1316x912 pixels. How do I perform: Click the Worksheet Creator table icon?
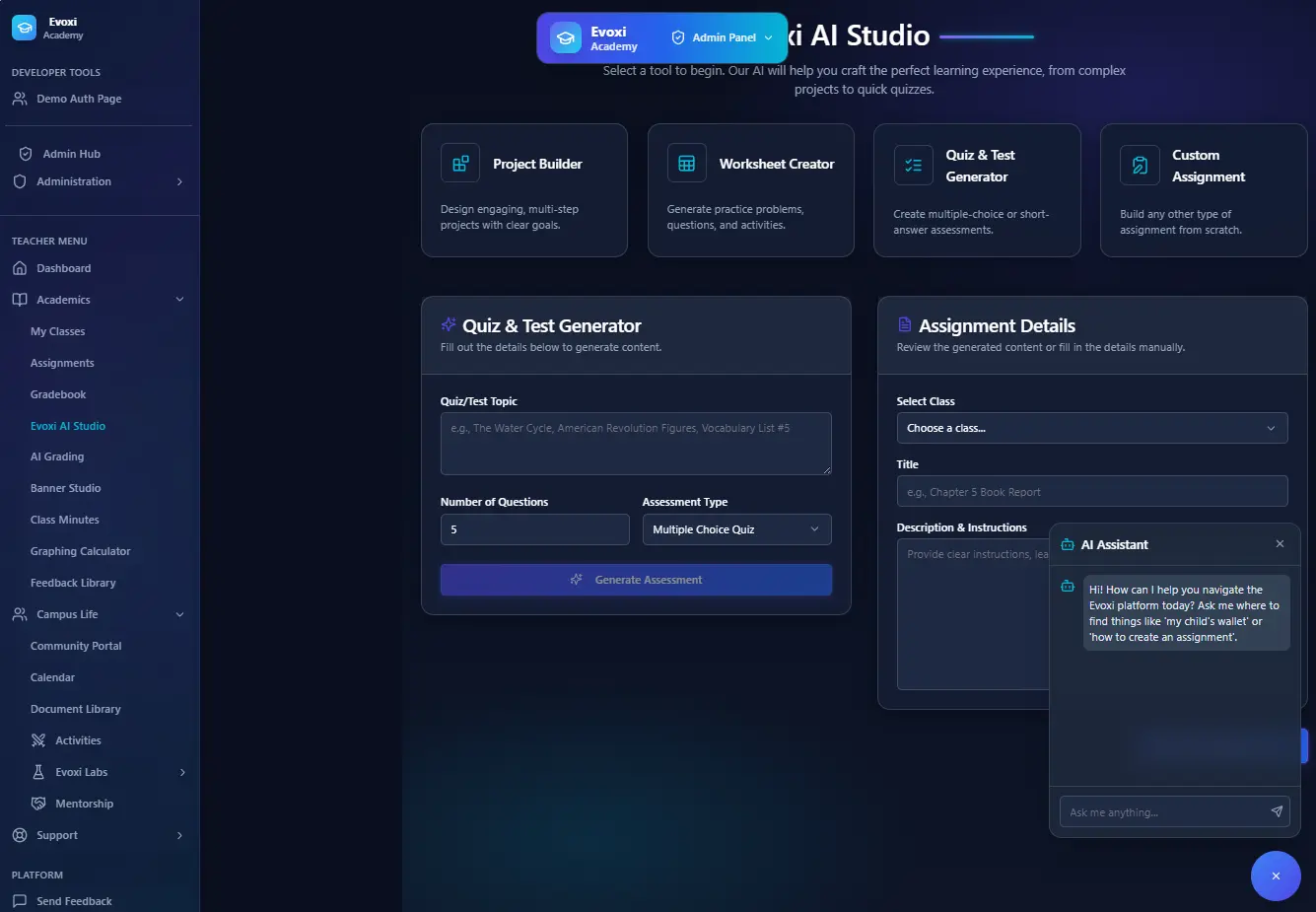(x=687, y=164)
